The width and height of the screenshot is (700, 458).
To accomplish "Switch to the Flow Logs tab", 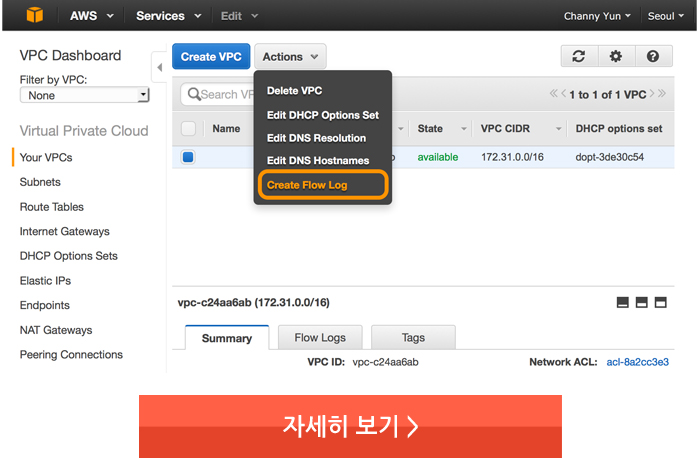I will 320,337.
